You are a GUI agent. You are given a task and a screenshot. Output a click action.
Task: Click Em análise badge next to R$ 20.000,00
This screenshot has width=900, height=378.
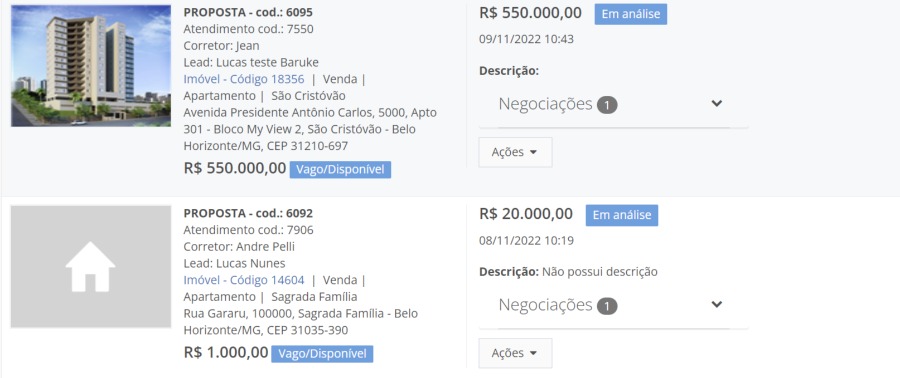[622, 215]
